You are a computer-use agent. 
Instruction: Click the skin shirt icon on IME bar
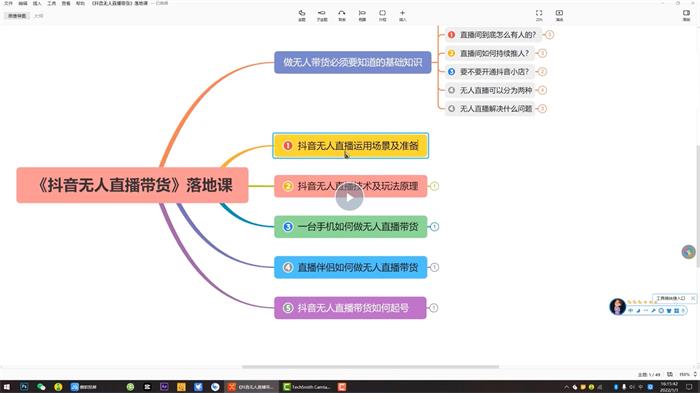(x=669, y=310)
